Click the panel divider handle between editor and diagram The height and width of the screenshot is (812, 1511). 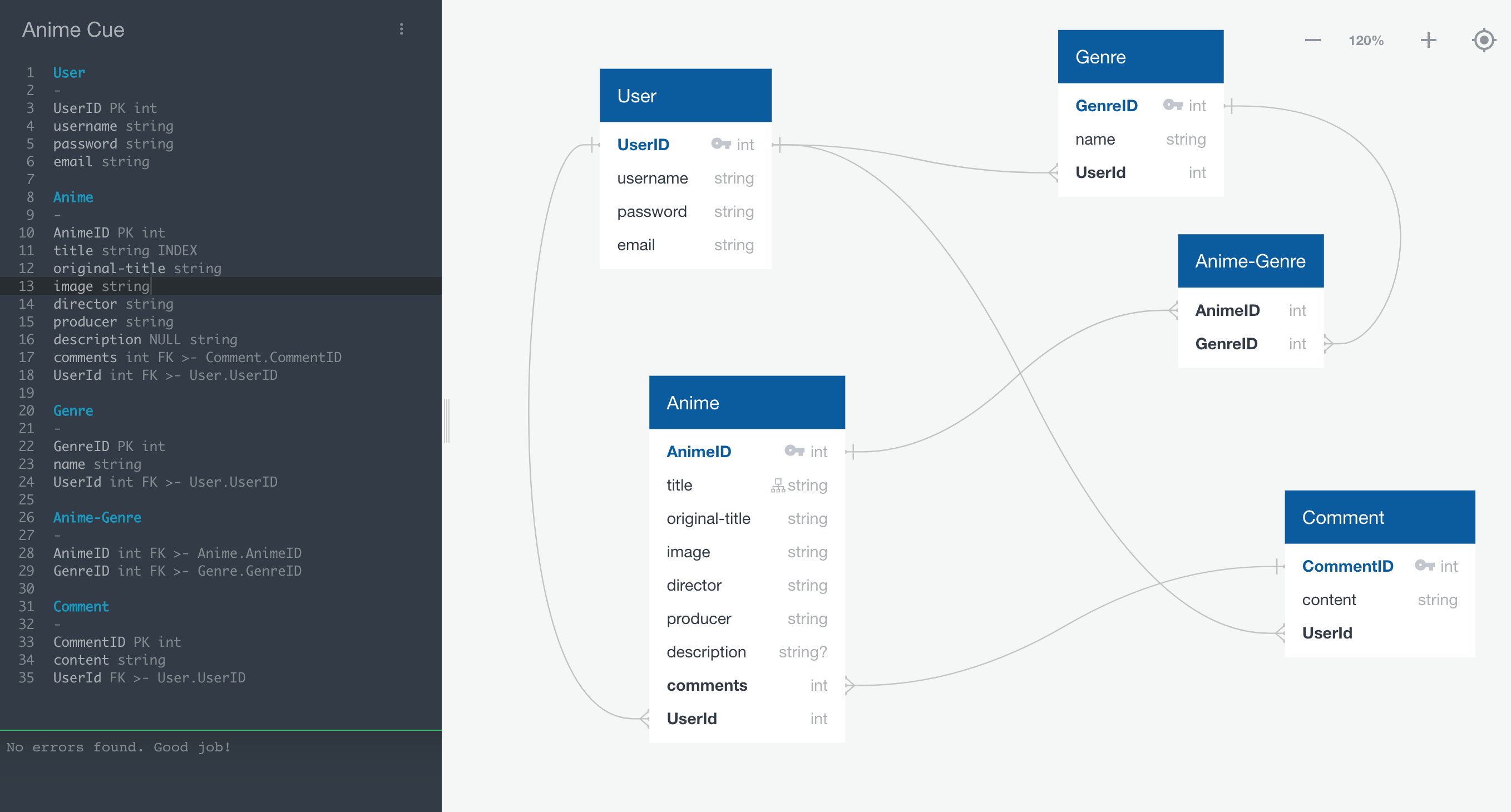[x=446, y=421]
